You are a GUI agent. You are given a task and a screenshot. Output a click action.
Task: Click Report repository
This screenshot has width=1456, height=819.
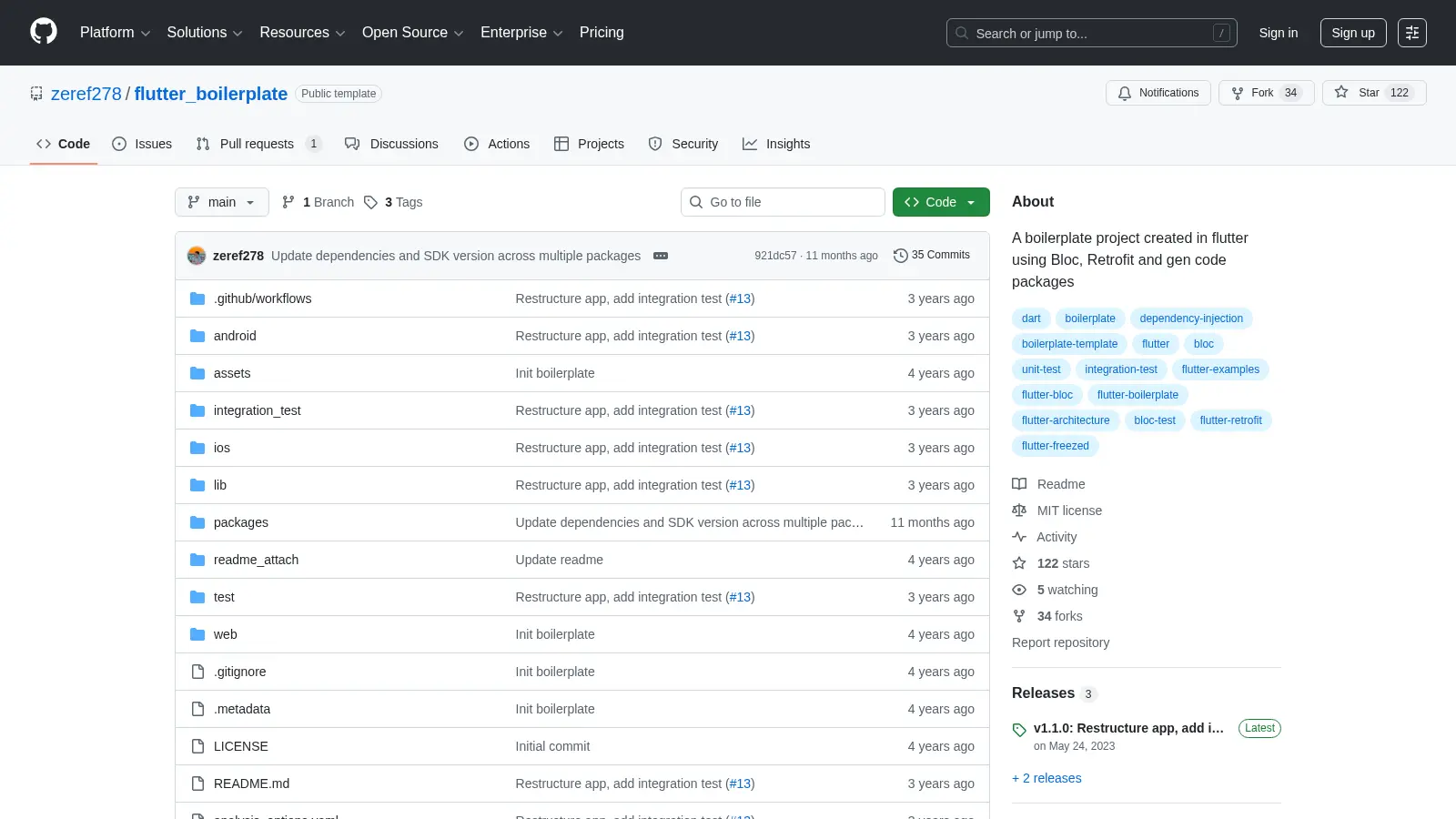click(1060, 642)
